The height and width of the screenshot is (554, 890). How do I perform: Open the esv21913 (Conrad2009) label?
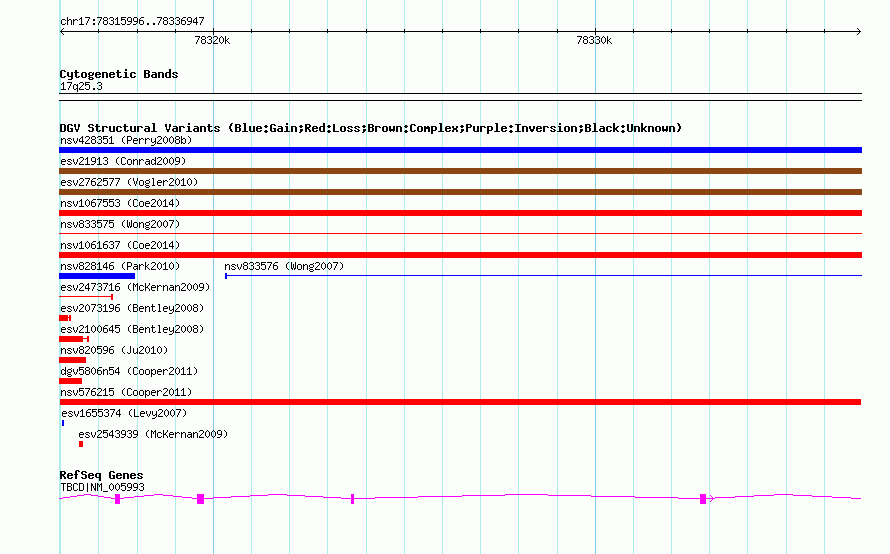click(x=123, y=161)
